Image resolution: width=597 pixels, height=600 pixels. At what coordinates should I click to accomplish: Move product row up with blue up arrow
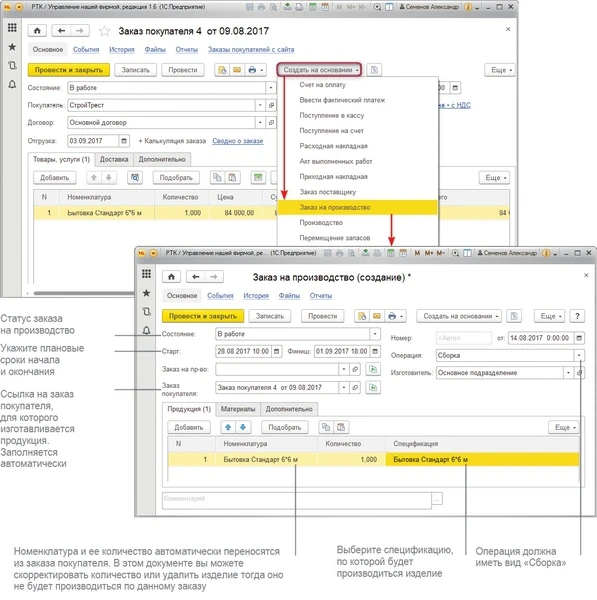[x=228, y=427]
